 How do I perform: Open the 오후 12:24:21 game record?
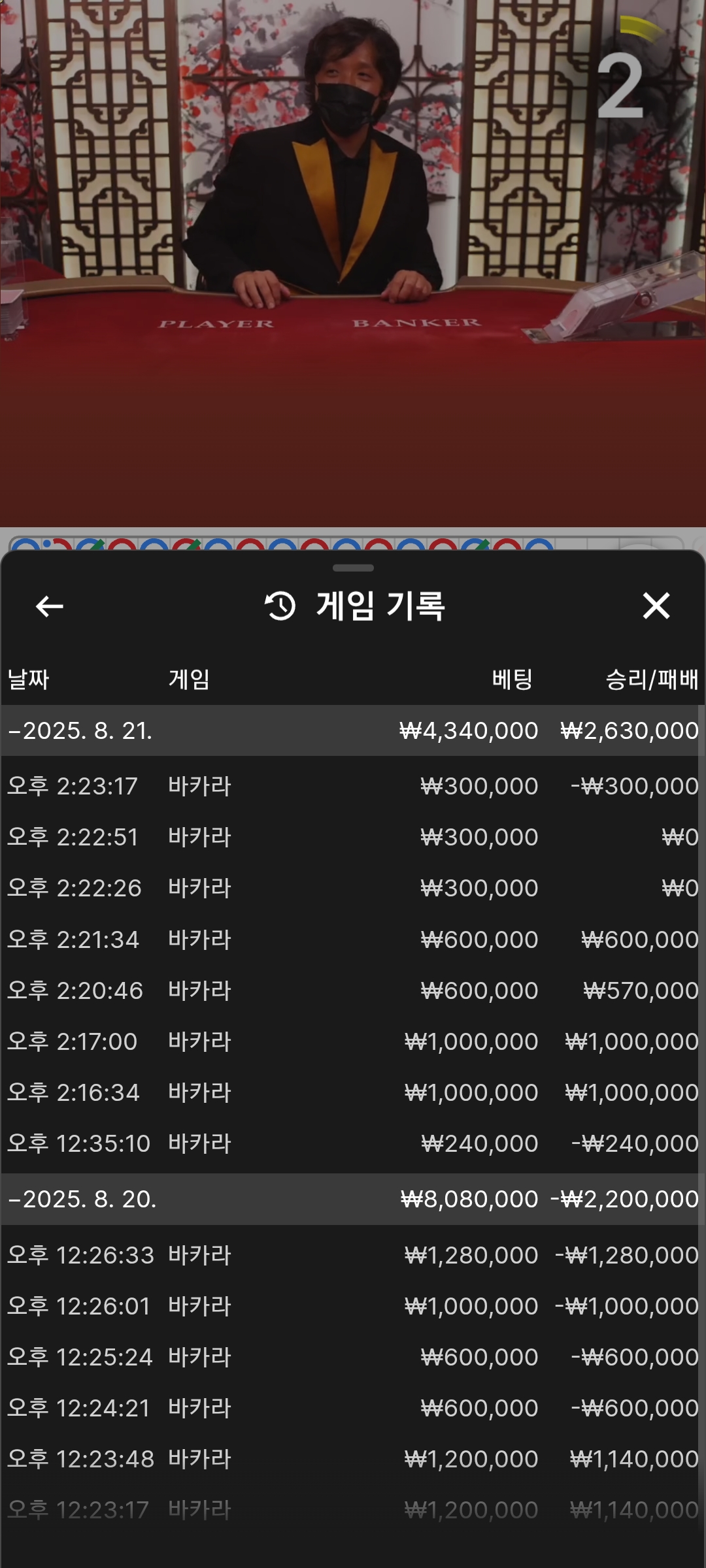[353, 1408]
